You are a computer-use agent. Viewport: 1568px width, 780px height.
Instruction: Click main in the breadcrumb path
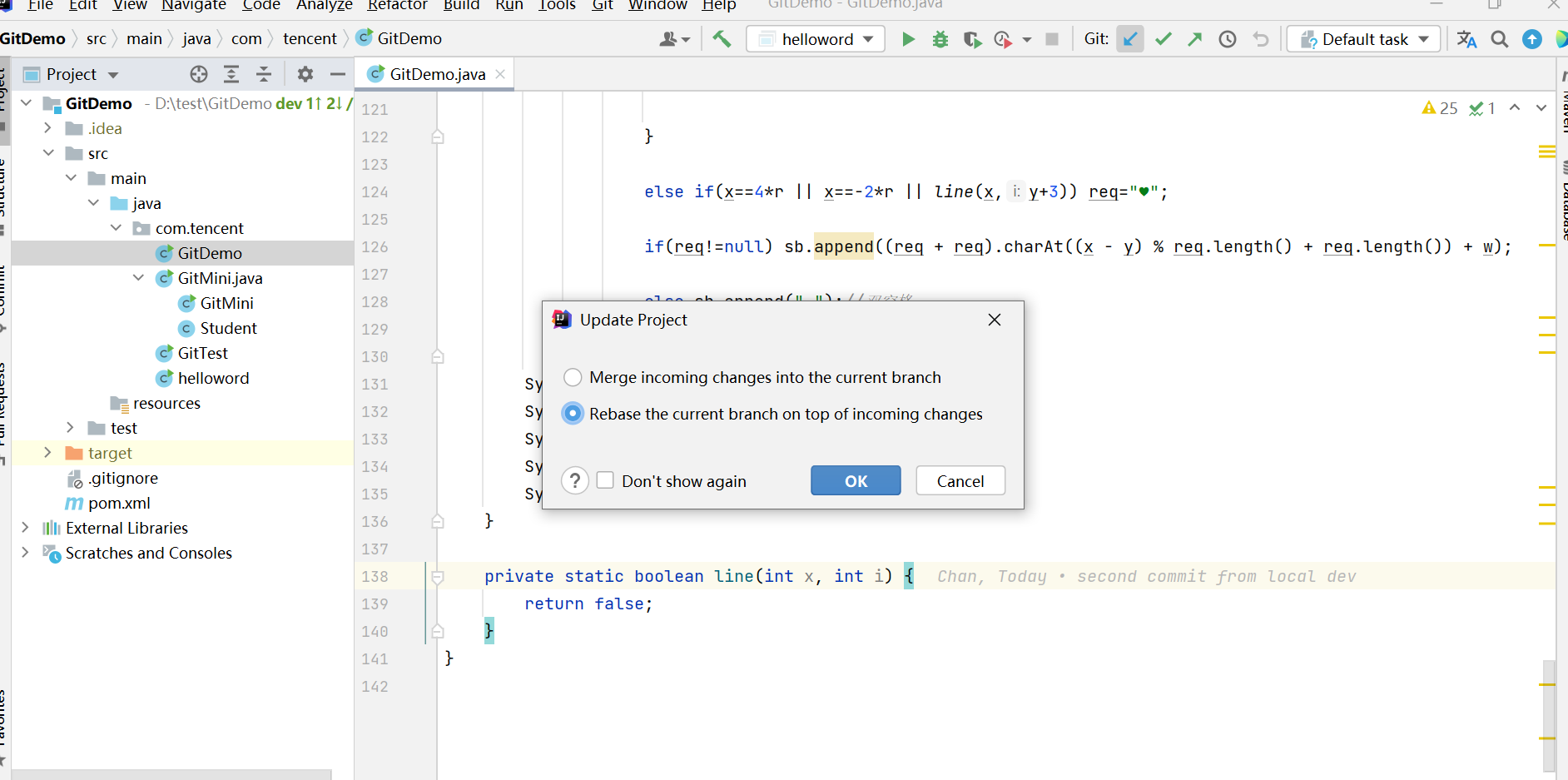coord(144,39)
